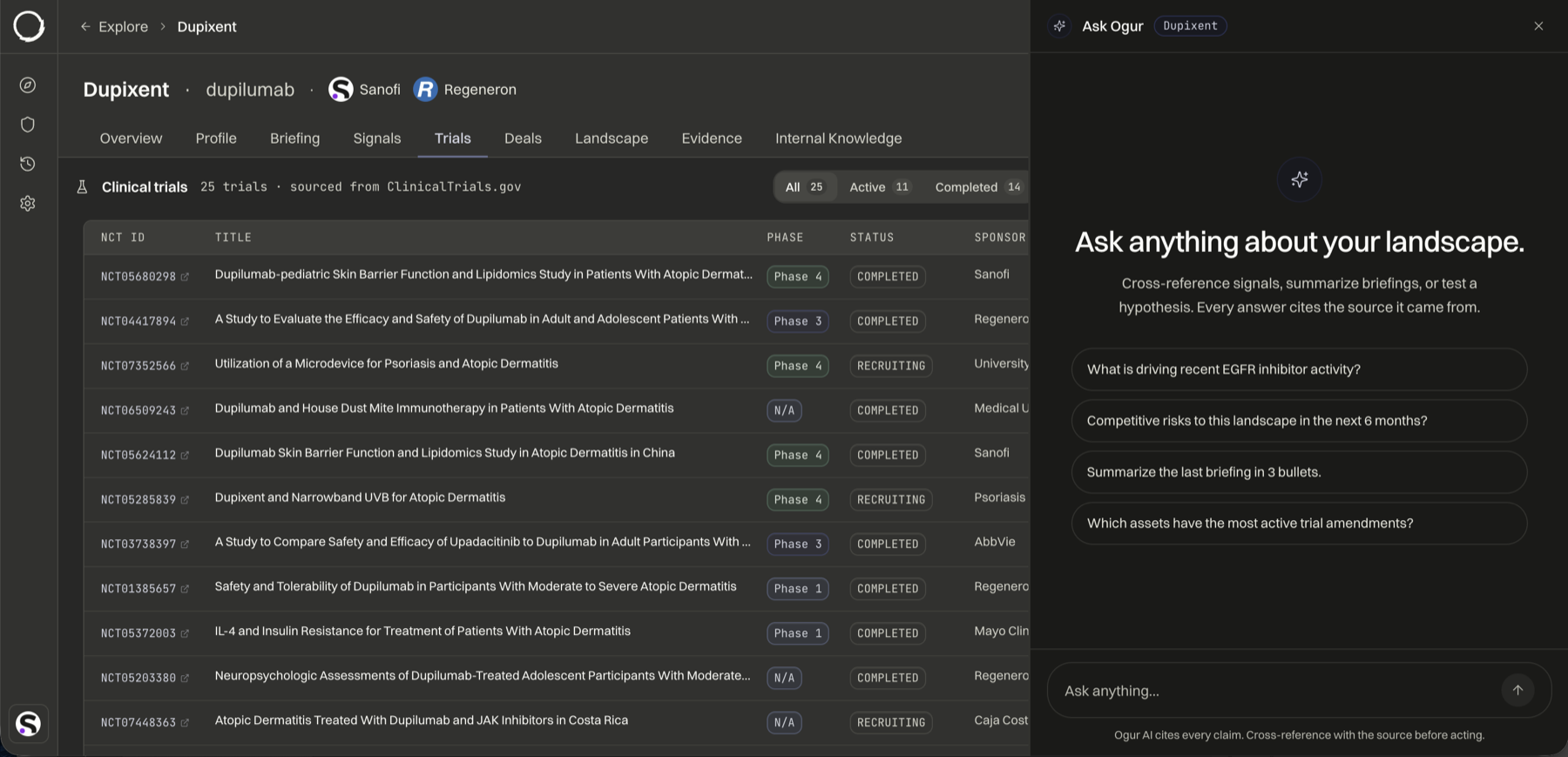Screen dimensions: 1568x757
Task: Click COMPLETED status for NCT05624112
Action: 888,455
